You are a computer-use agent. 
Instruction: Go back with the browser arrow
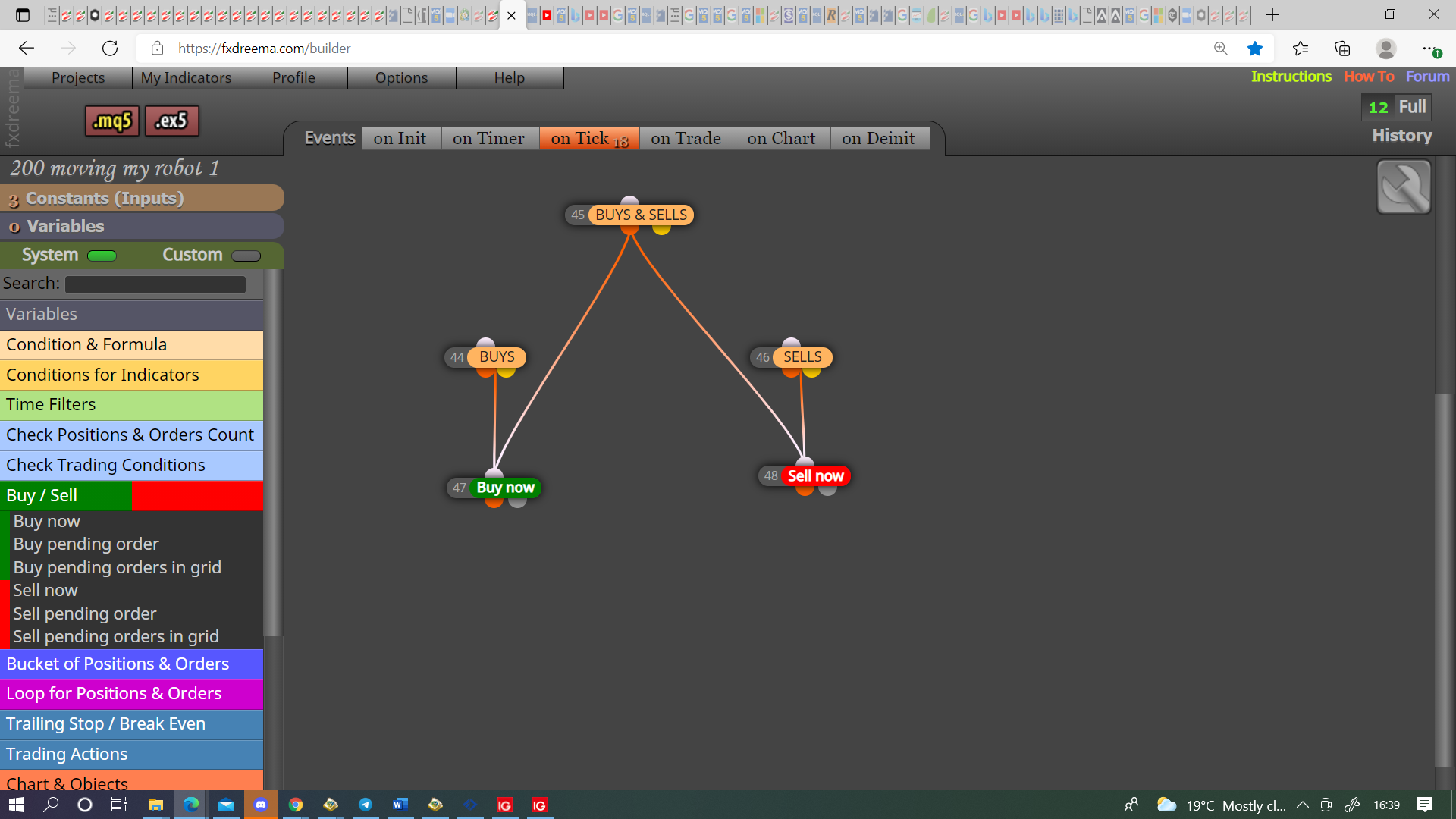tap(27, 49)
